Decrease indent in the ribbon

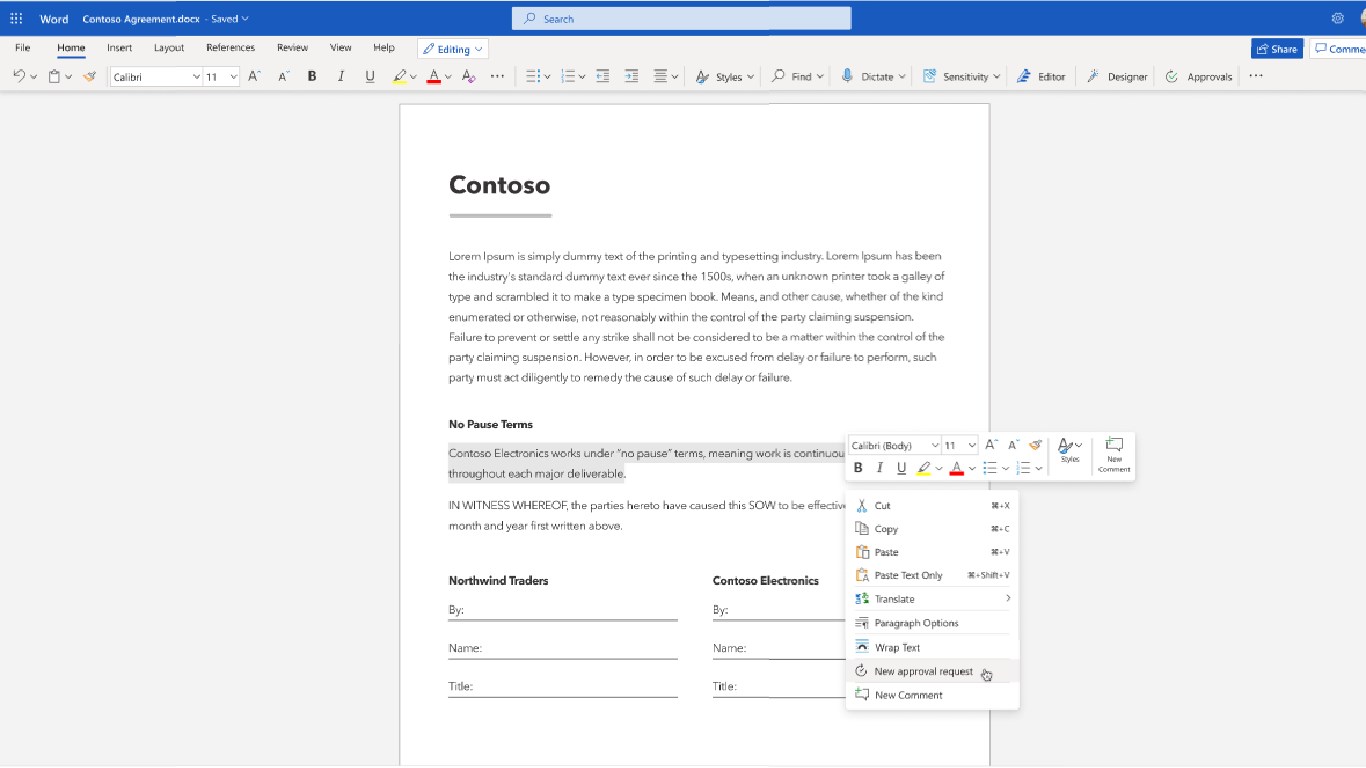click(x=602, y=76)
